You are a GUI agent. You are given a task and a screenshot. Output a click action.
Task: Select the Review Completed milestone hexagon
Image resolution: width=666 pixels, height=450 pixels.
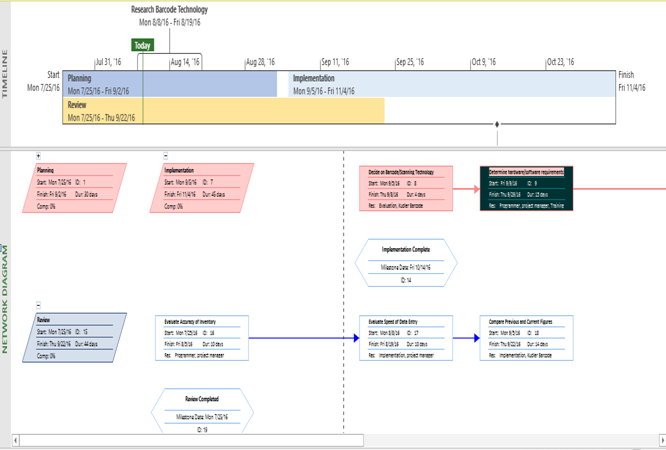point(202,410)
